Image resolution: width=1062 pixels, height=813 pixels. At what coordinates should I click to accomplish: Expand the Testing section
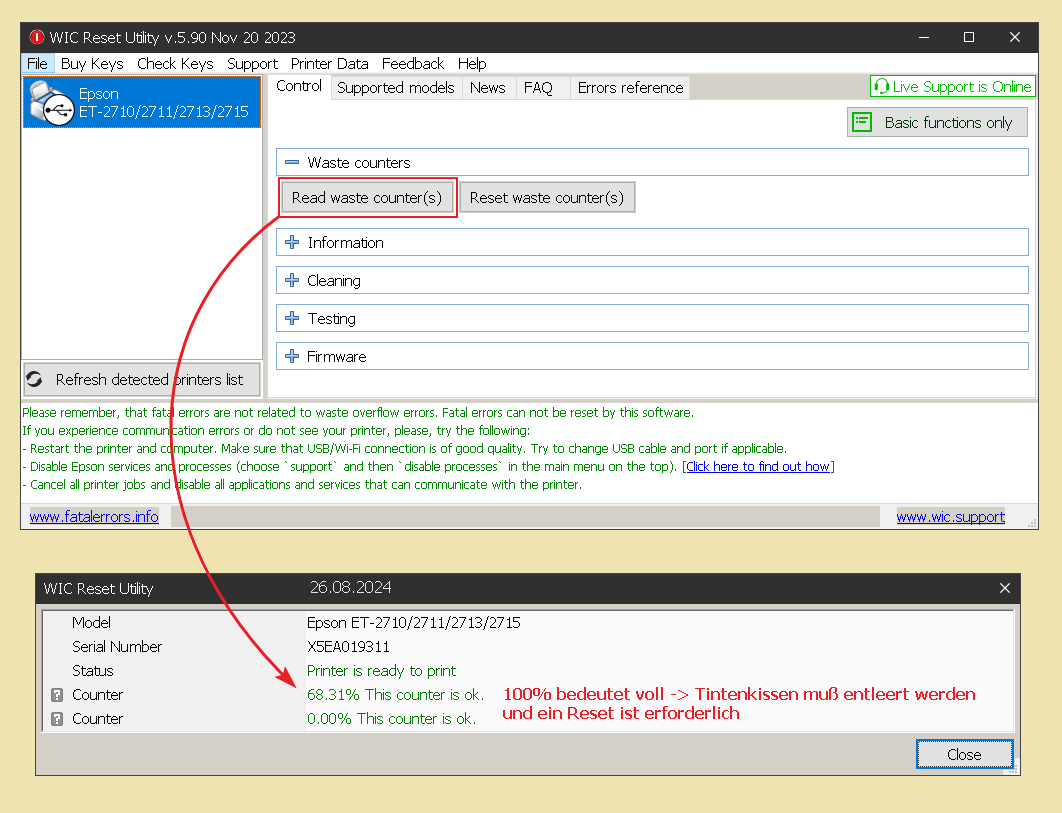coord(292,318)
